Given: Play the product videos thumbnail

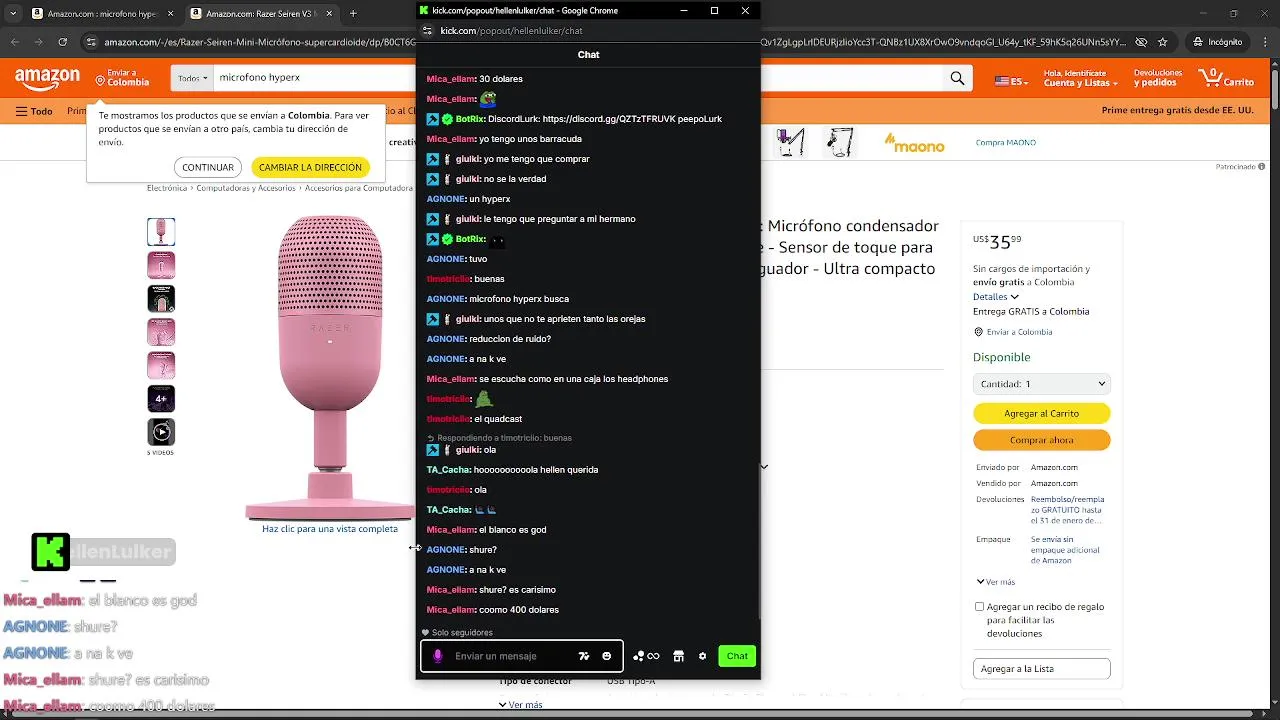Looking at the screenshot, I should click(161, 432).
